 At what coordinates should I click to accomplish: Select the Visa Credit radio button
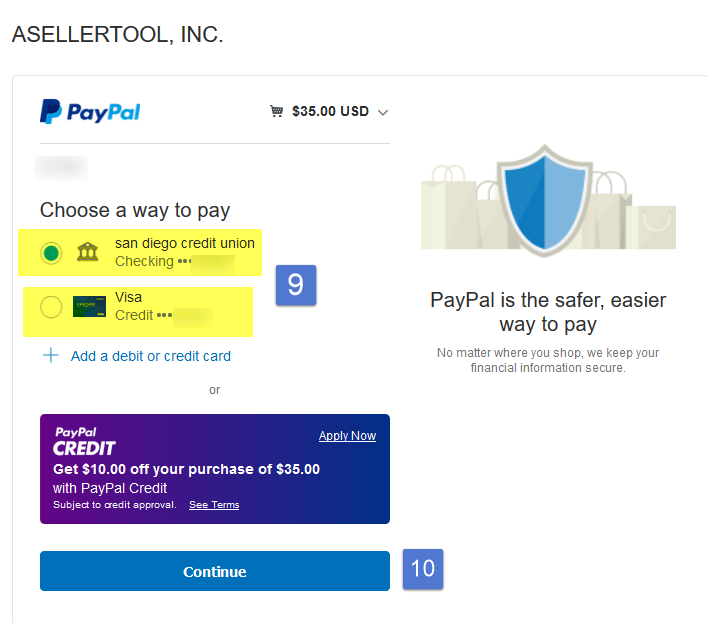click(x=51, y=307)
